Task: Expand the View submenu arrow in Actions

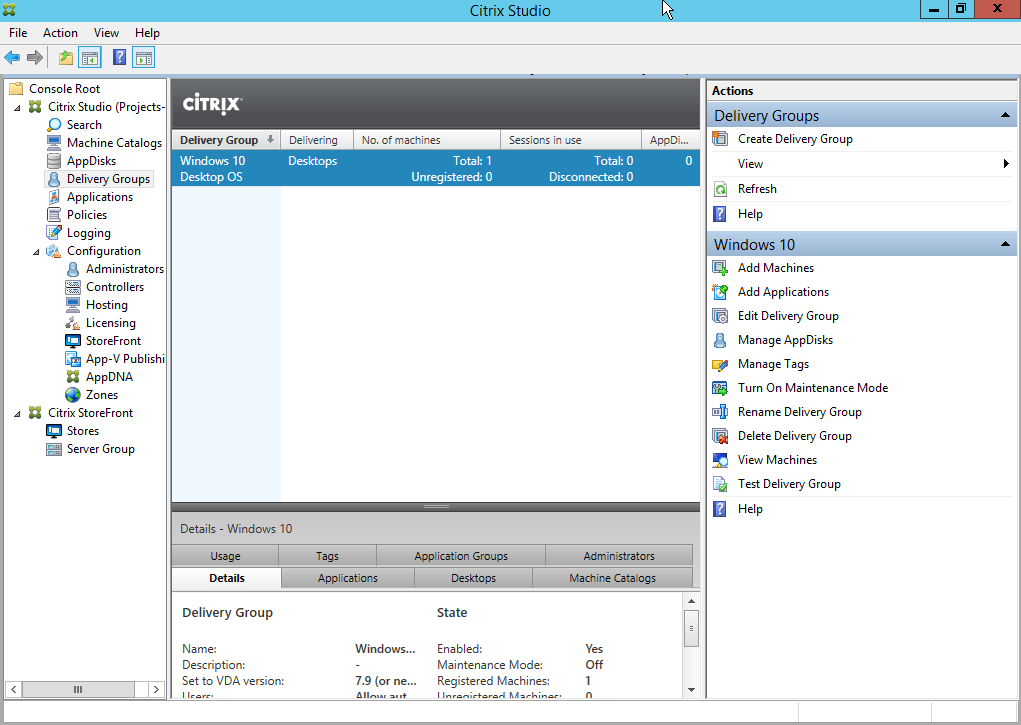Action: pyautogui.click(x=1006, y=163)
